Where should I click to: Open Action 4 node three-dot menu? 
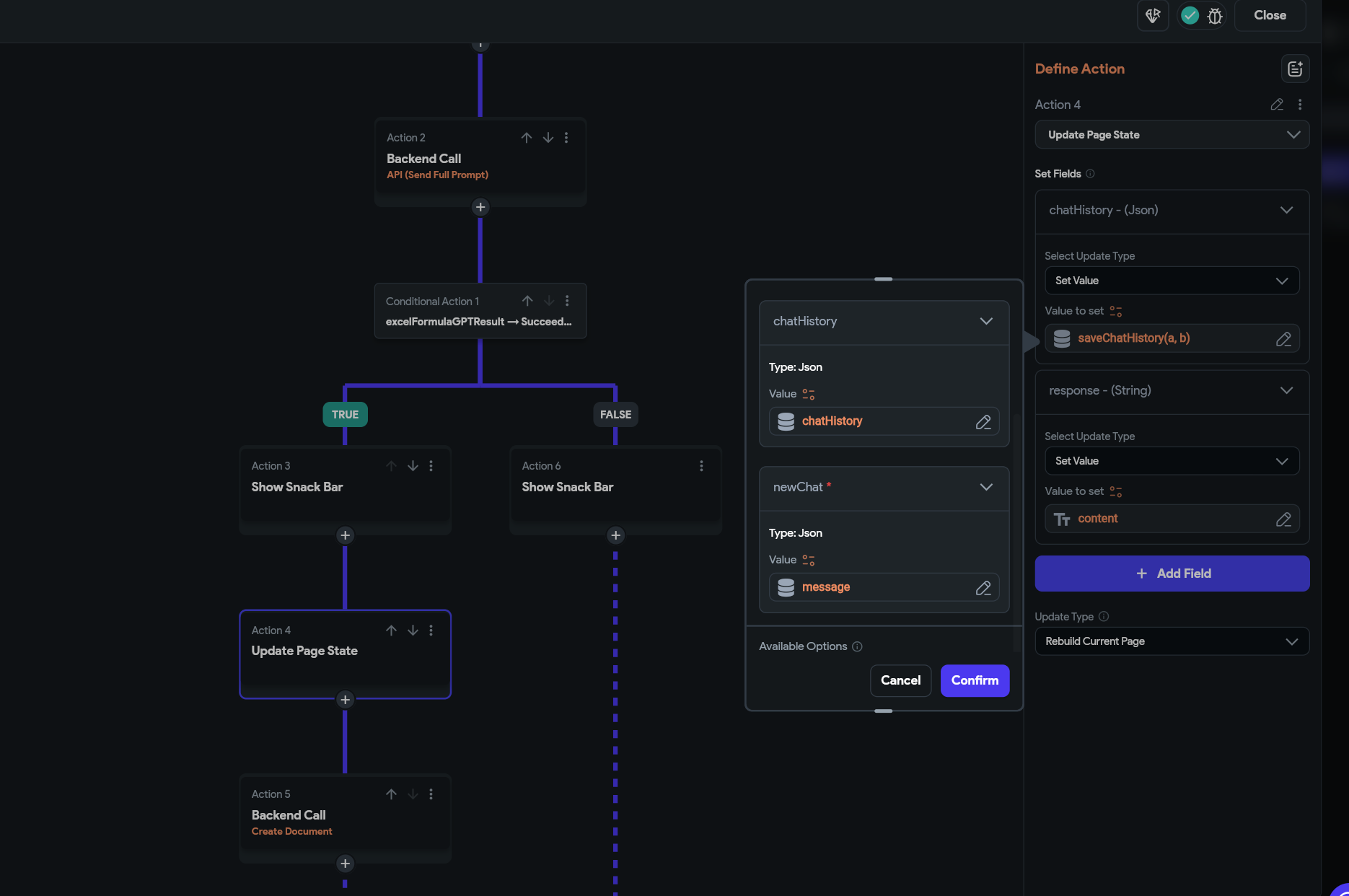coord(431,631)
